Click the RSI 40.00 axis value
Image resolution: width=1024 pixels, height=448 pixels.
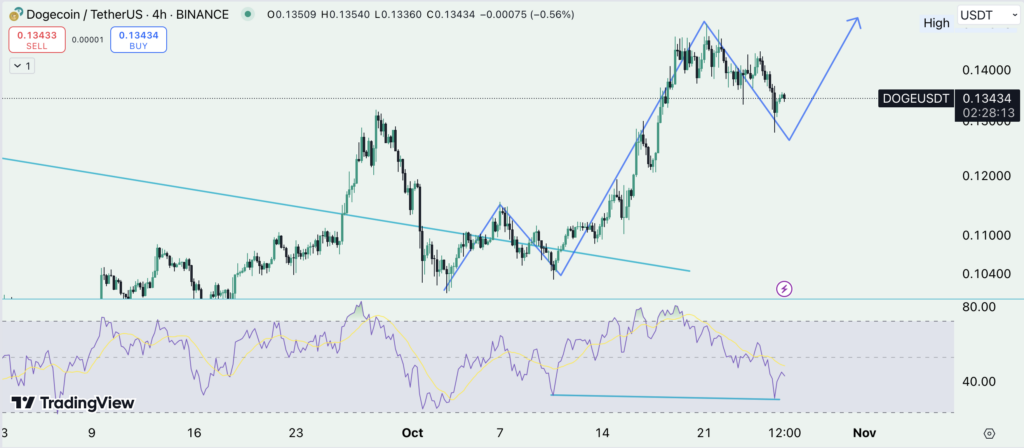[980, 381]
